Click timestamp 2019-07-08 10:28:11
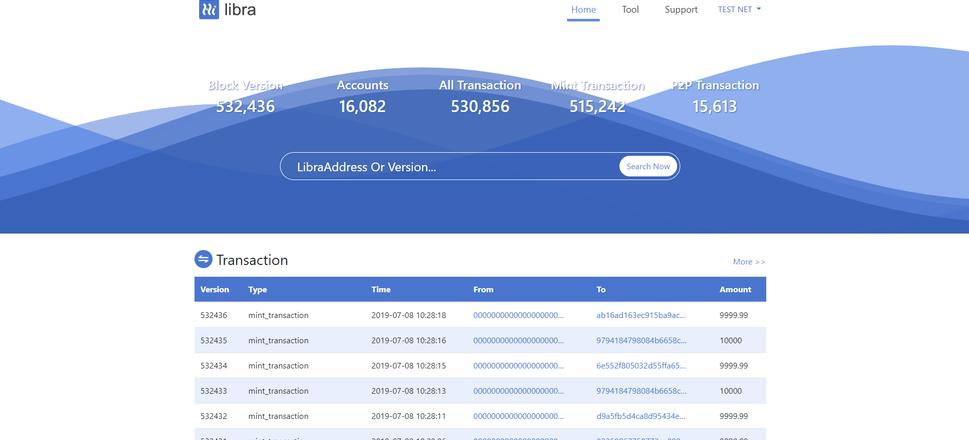Viewport: 969px width, 440px height. pos(408,417)
